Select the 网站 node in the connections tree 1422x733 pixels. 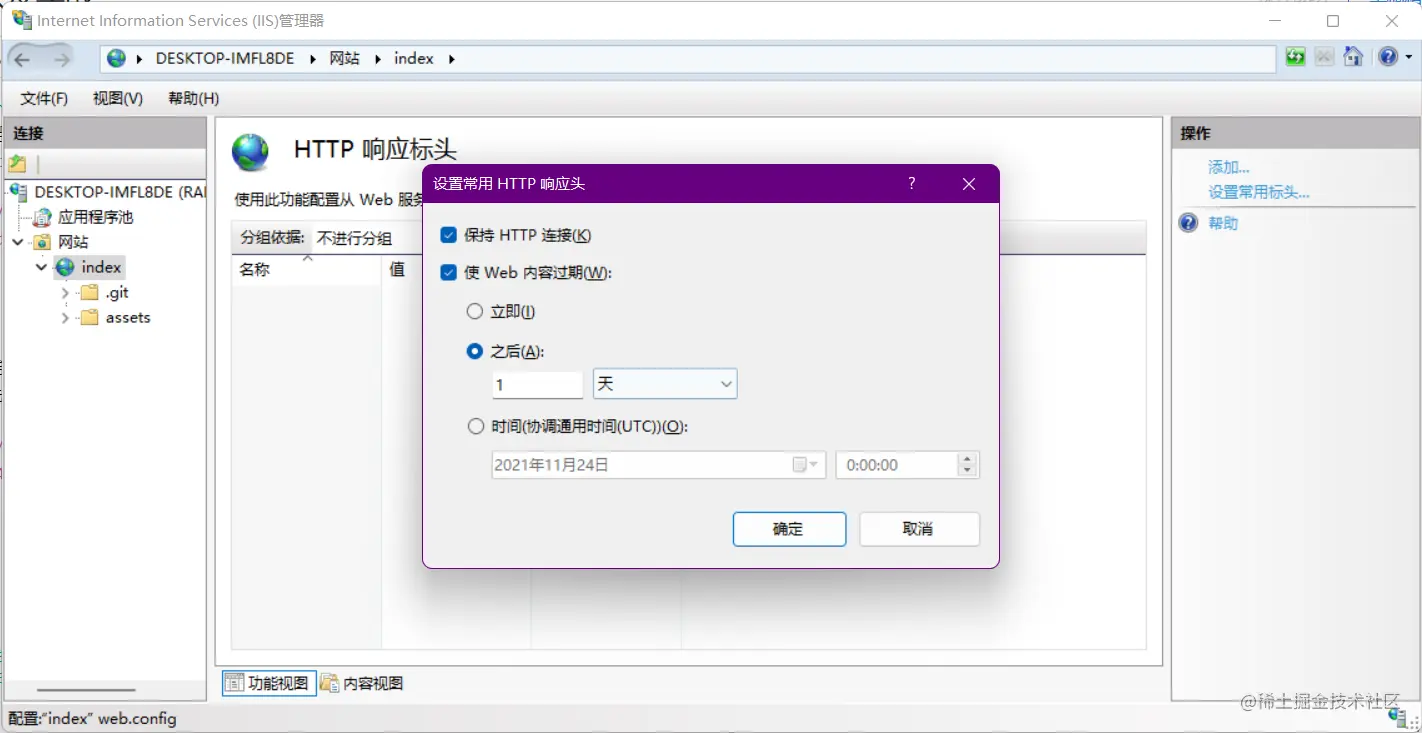(x=73, y=242)
